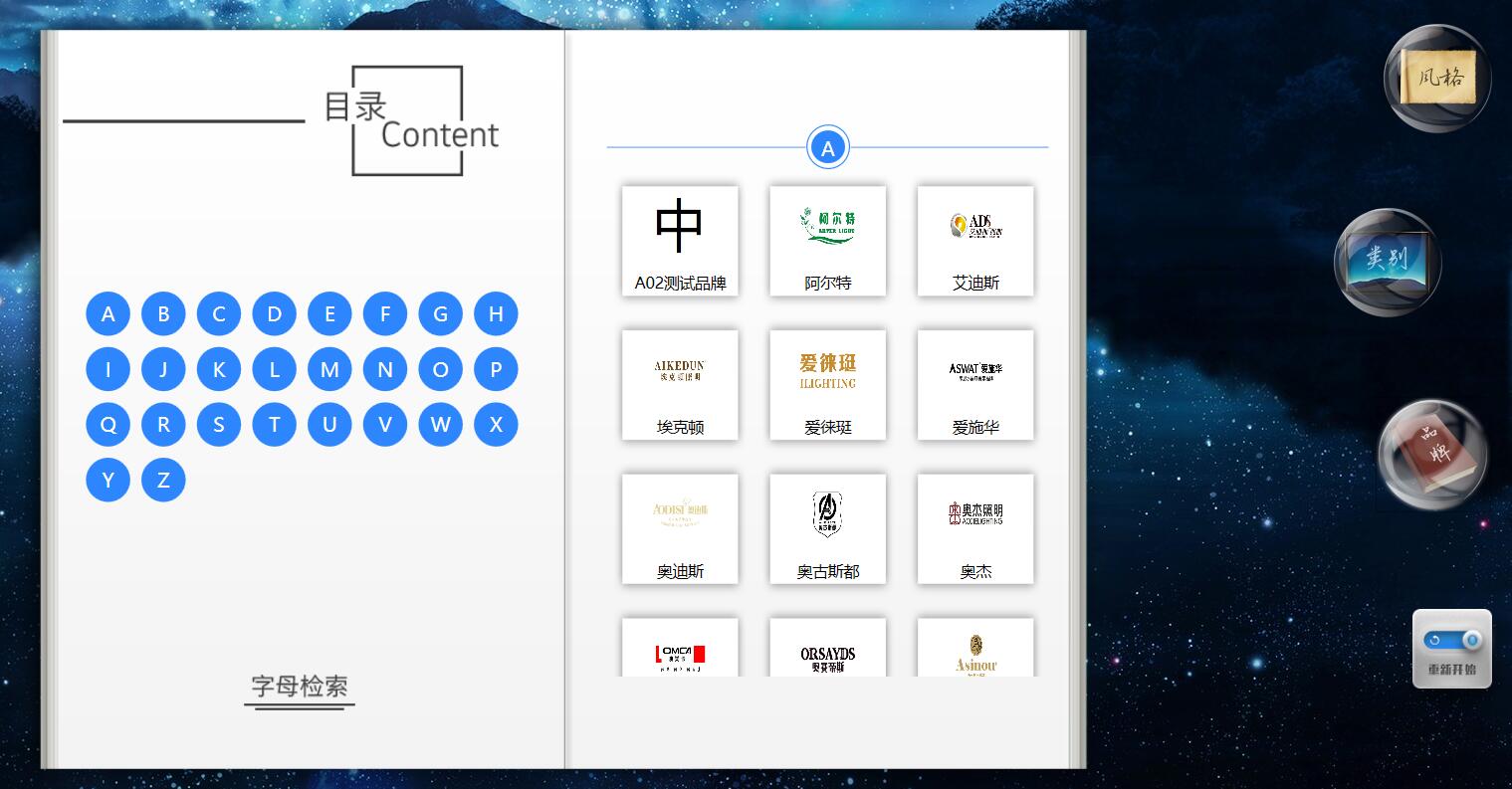Screen dimensions: 1512x789
Task: Jump to brands starting with P
Action: [496, 370]
